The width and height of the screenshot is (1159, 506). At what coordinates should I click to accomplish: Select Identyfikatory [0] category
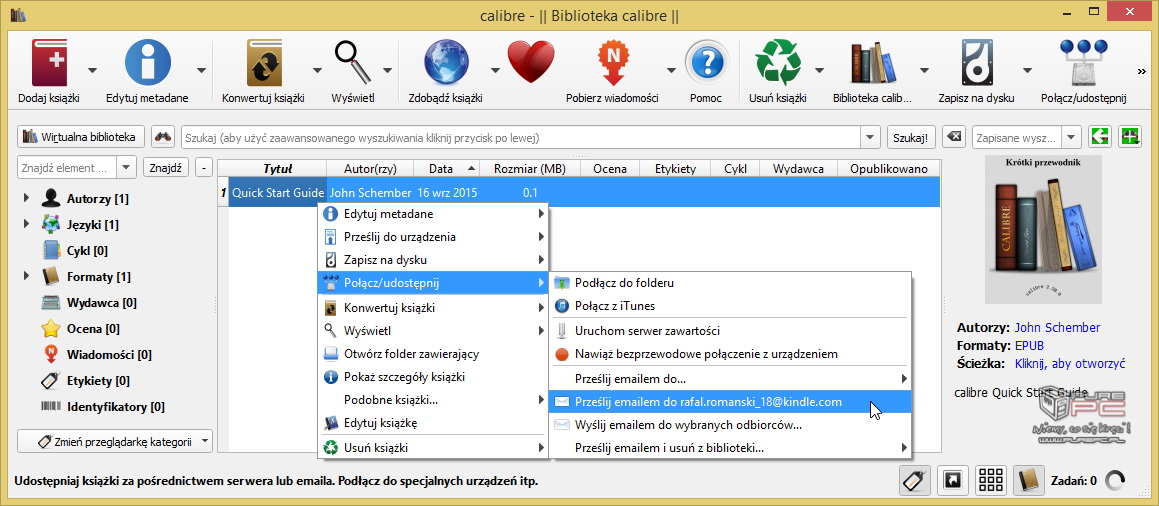[x=115, y=406]
